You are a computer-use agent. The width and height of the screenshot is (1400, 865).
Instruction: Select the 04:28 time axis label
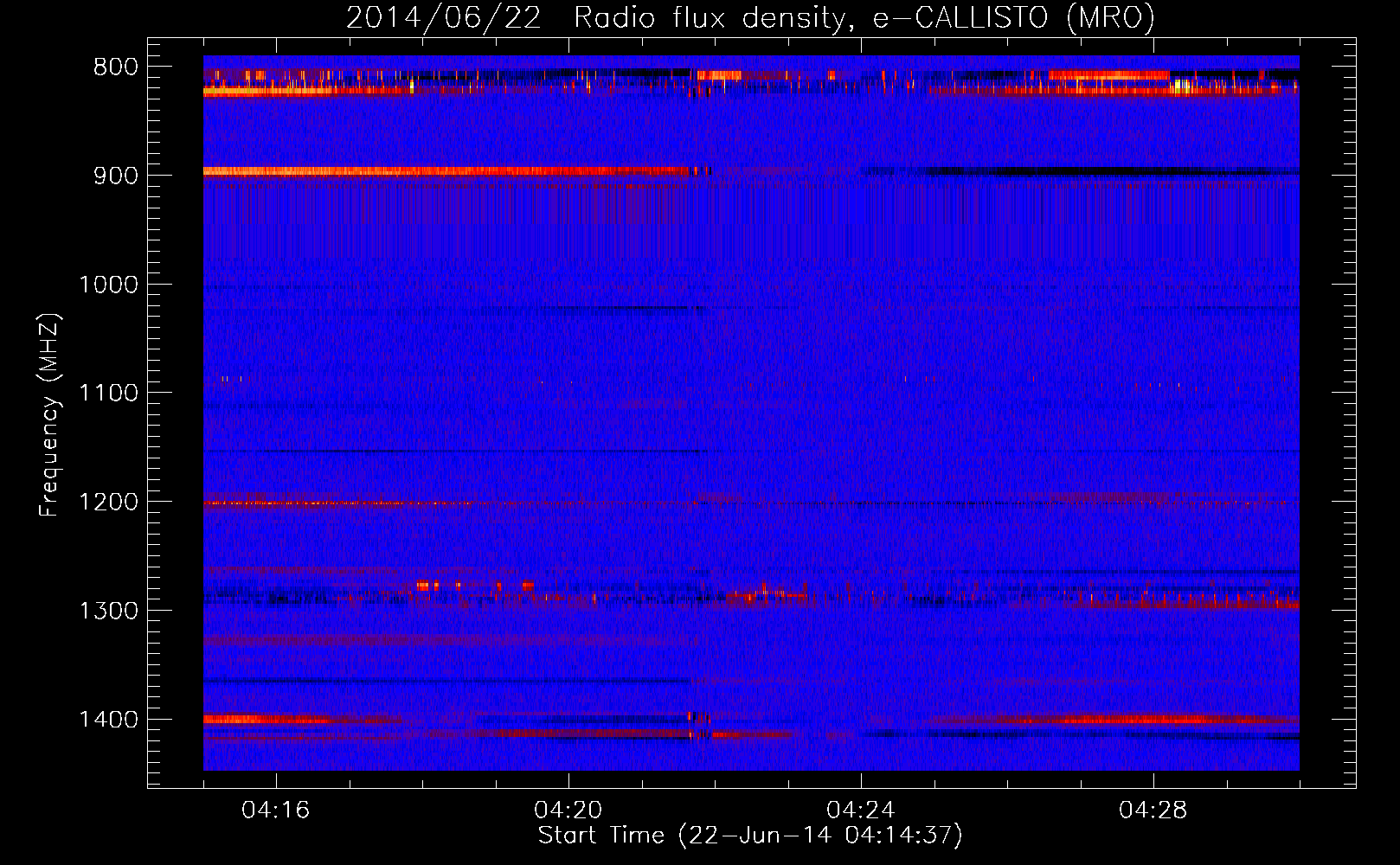tap(1153, 811)
